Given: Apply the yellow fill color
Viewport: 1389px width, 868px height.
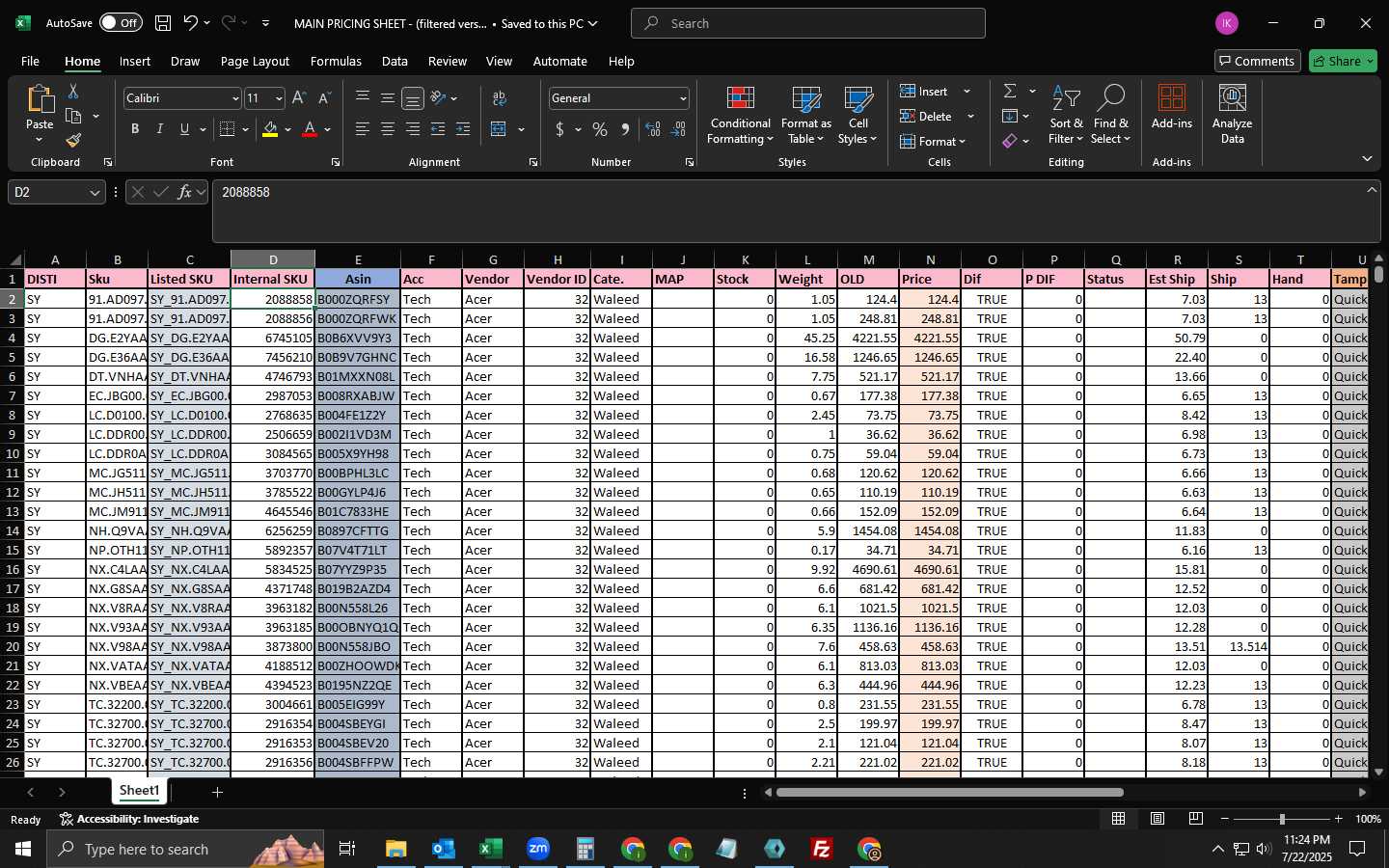Looking at the screenshot, I should 270,129.
